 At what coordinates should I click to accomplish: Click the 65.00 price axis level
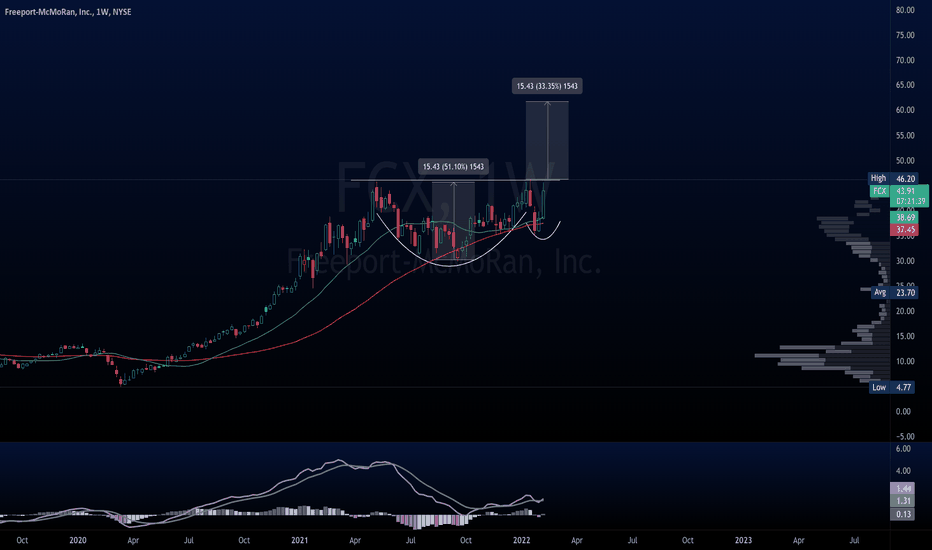click(x=905, y=85)
